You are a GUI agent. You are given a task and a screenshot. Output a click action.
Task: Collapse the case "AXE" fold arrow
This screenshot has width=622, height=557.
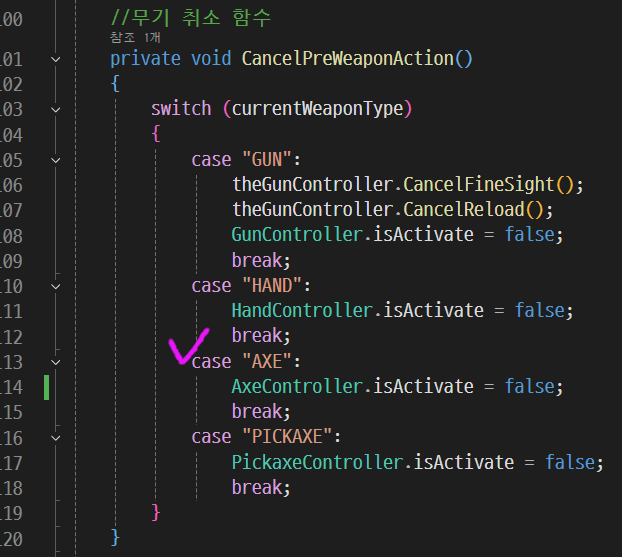click(56, 362)
